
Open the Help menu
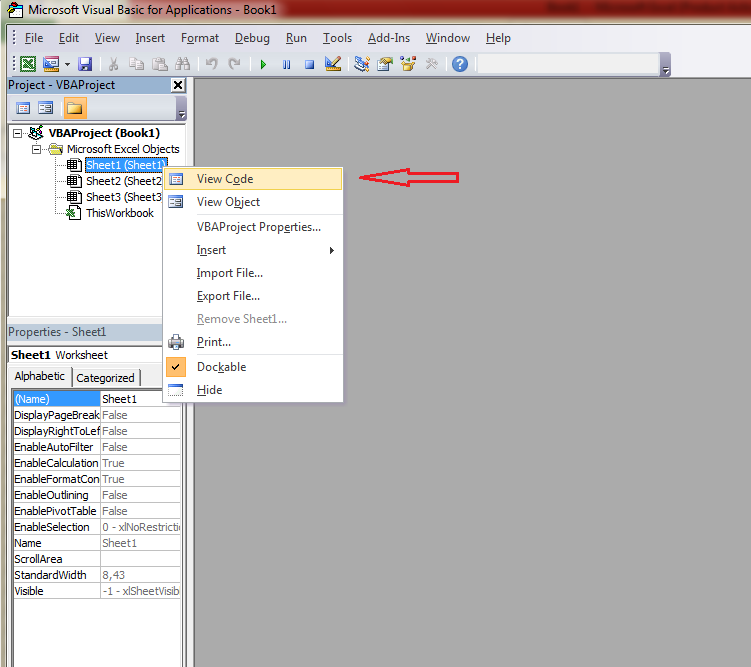498,38
